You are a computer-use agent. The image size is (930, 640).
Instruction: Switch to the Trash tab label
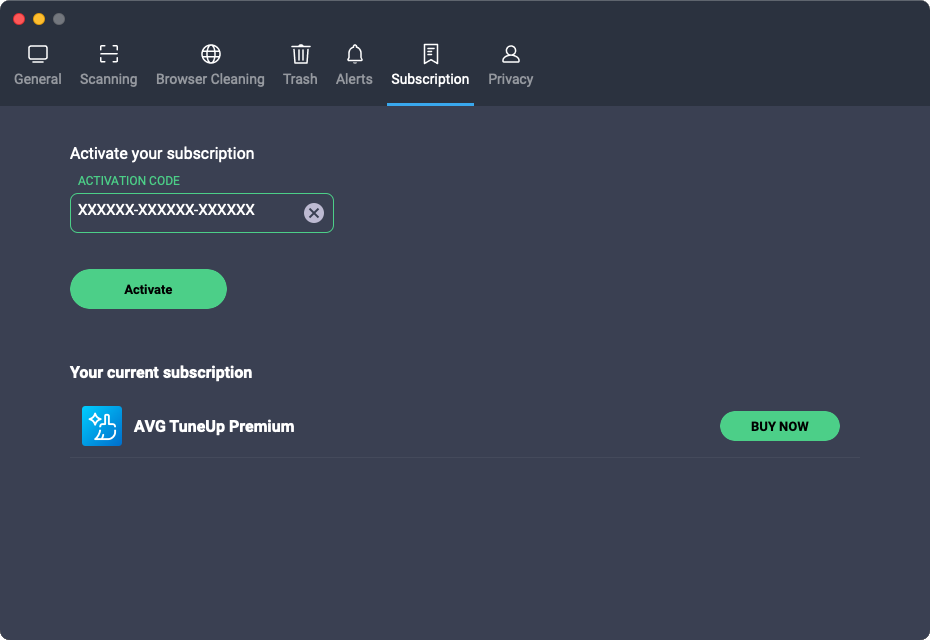(x=300, y=79)
